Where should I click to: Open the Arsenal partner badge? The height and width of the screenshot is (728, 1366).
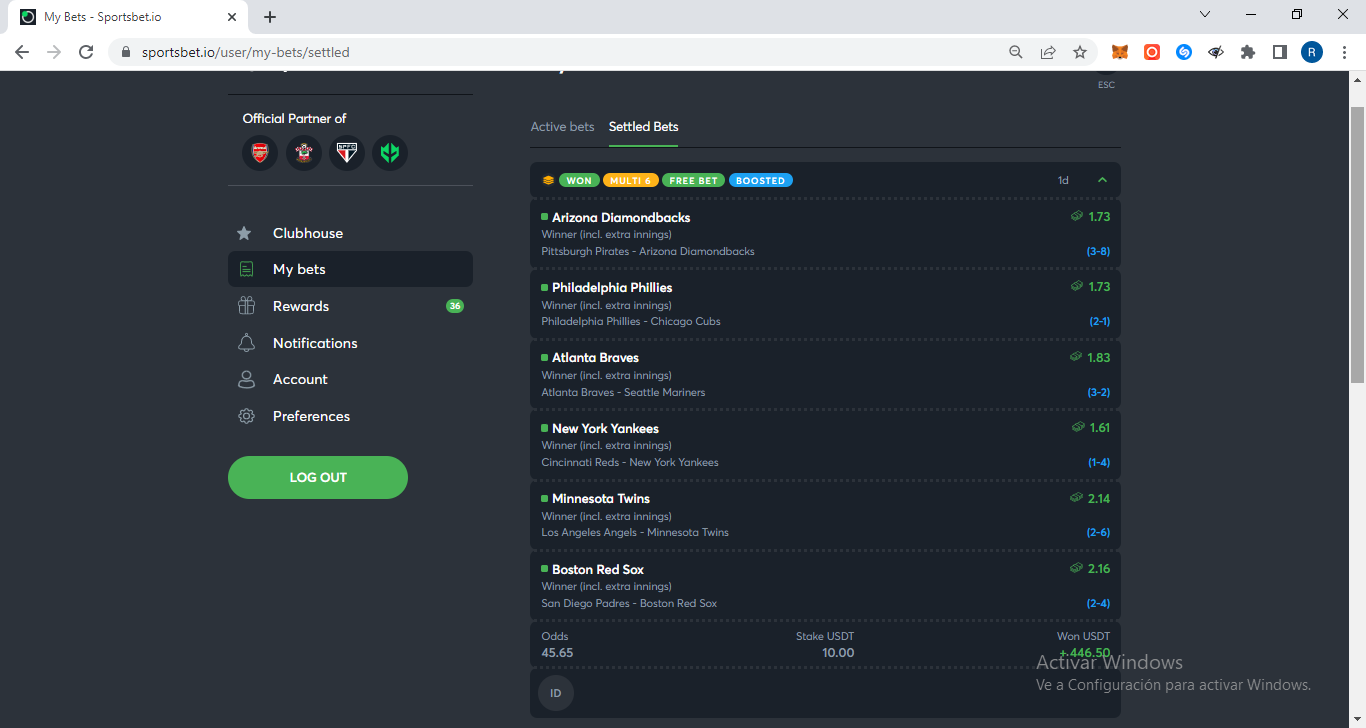click(260, 153)
